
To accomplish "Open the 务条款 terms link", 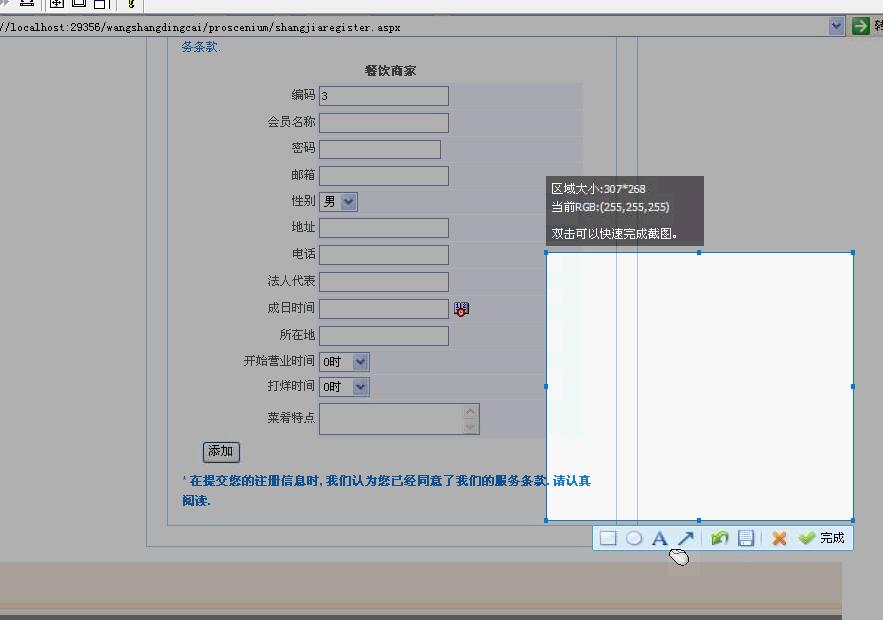I will coord(201,47).
